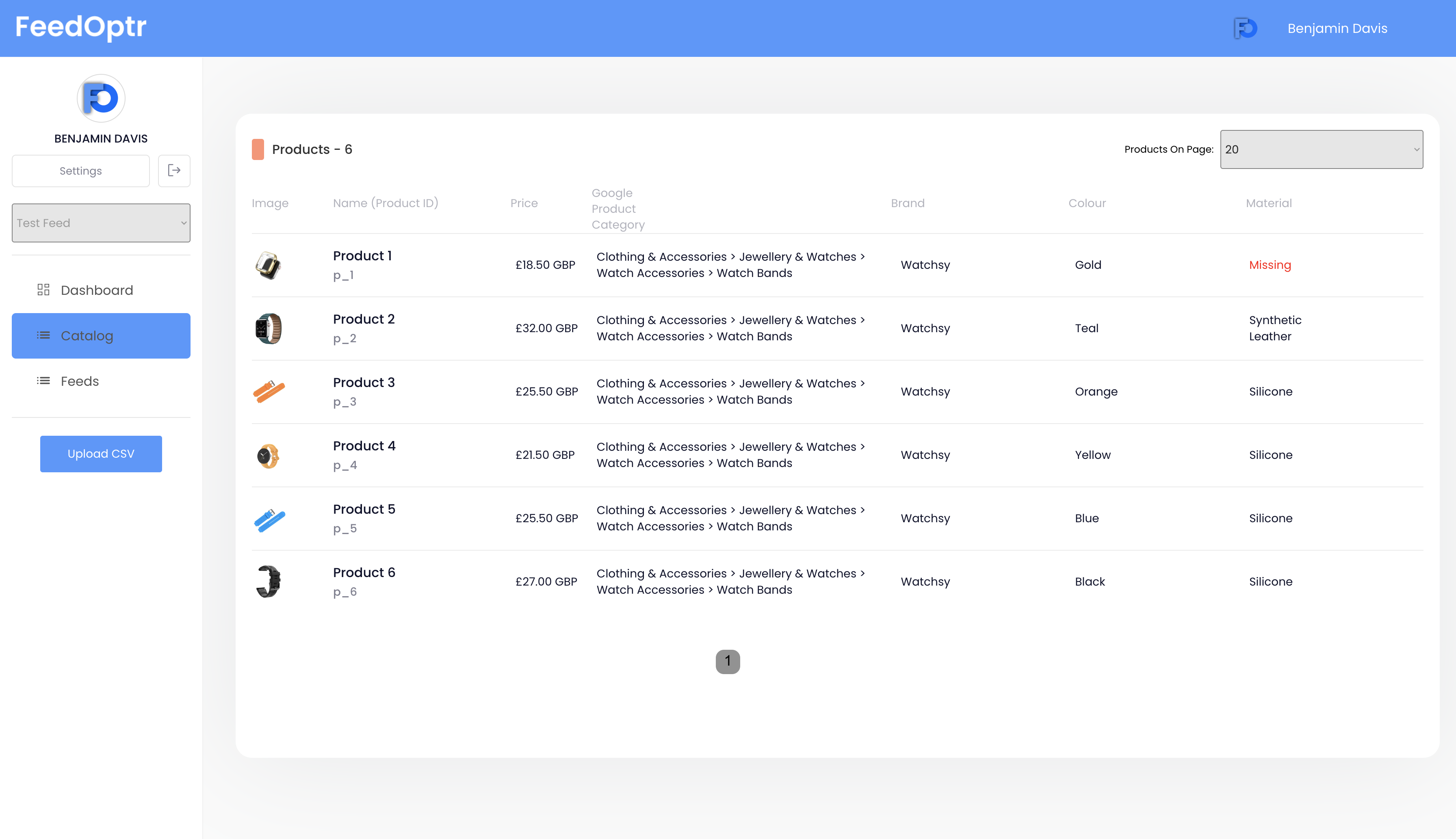The height and width of the screenshot is (839, 1456).
Task: Click Product 5 category text
Action: [x=730, y=518]
